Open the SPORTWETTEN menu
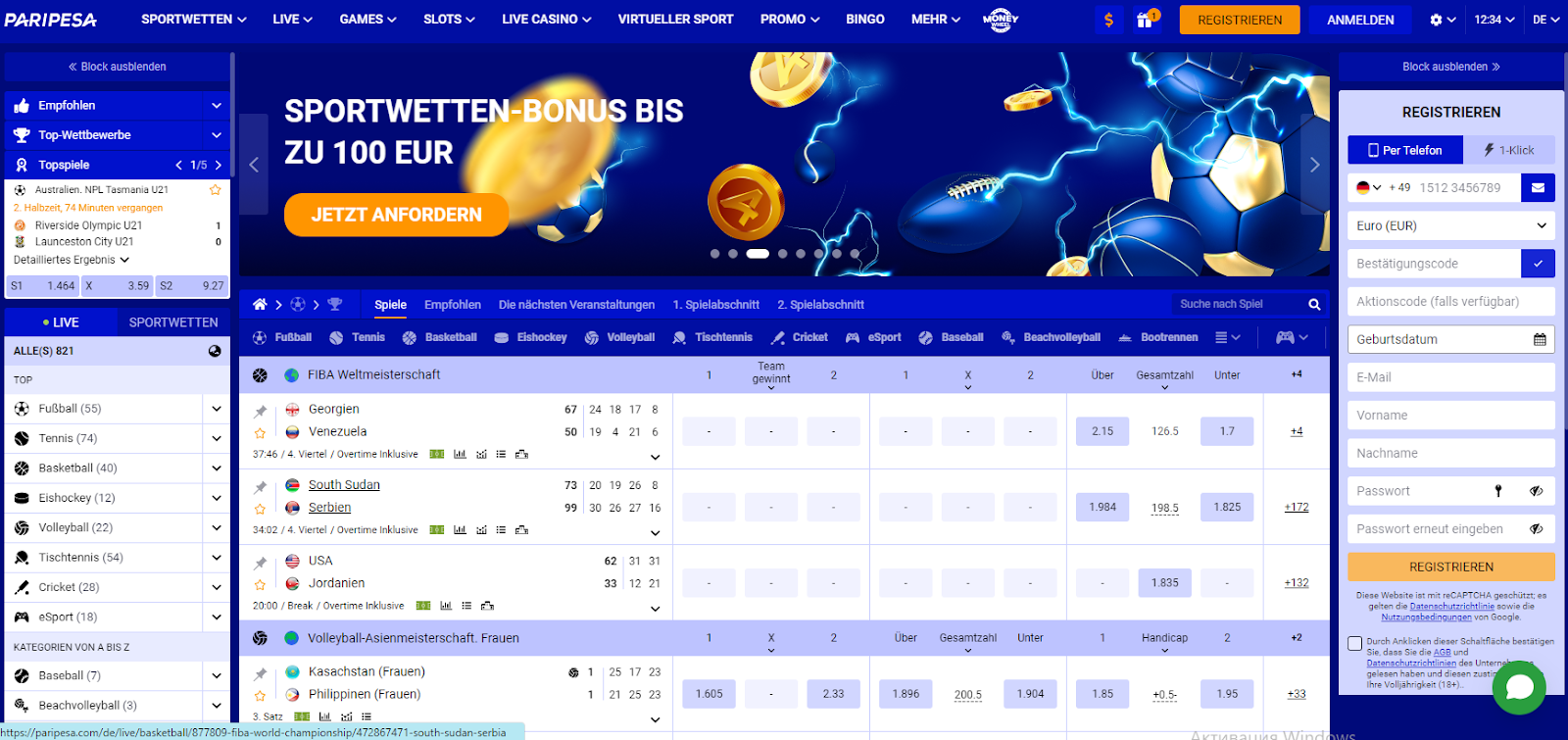This screenshot has height=740, width=1568. pyautogui.click(x=193, y=20)
